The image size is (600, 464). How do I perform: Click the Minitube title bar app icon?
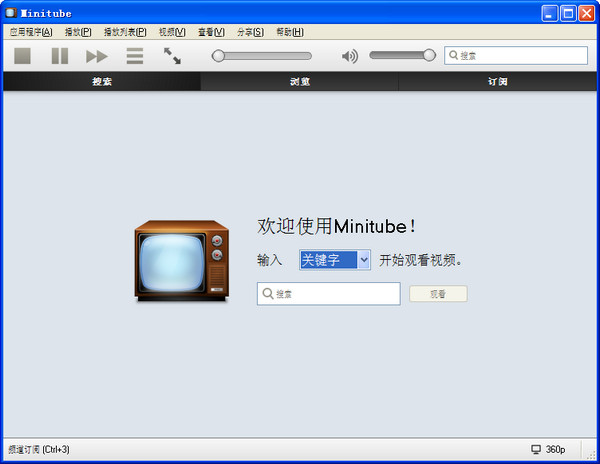click(x=11, y=13)
